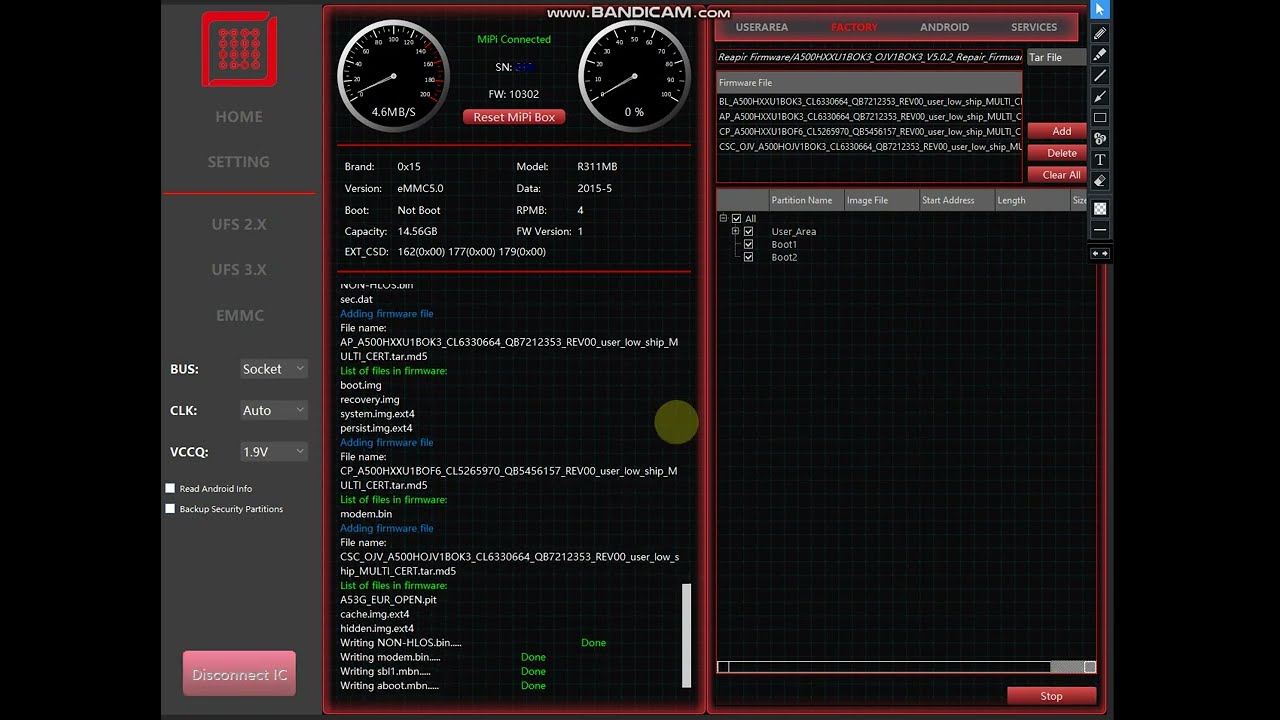Click the firmware path input field
The width and height of the screenshot is (1280, 720).
pyautogui.click(x=869, y=57)
